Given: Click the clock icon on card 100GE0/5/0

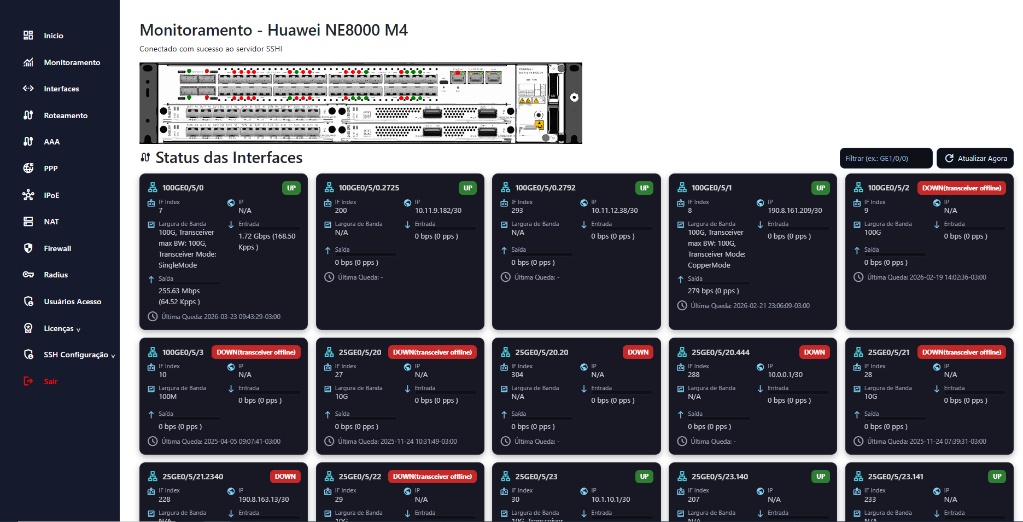Looking at the screenshot, I should pyautogui.click(x=153, y=316).
